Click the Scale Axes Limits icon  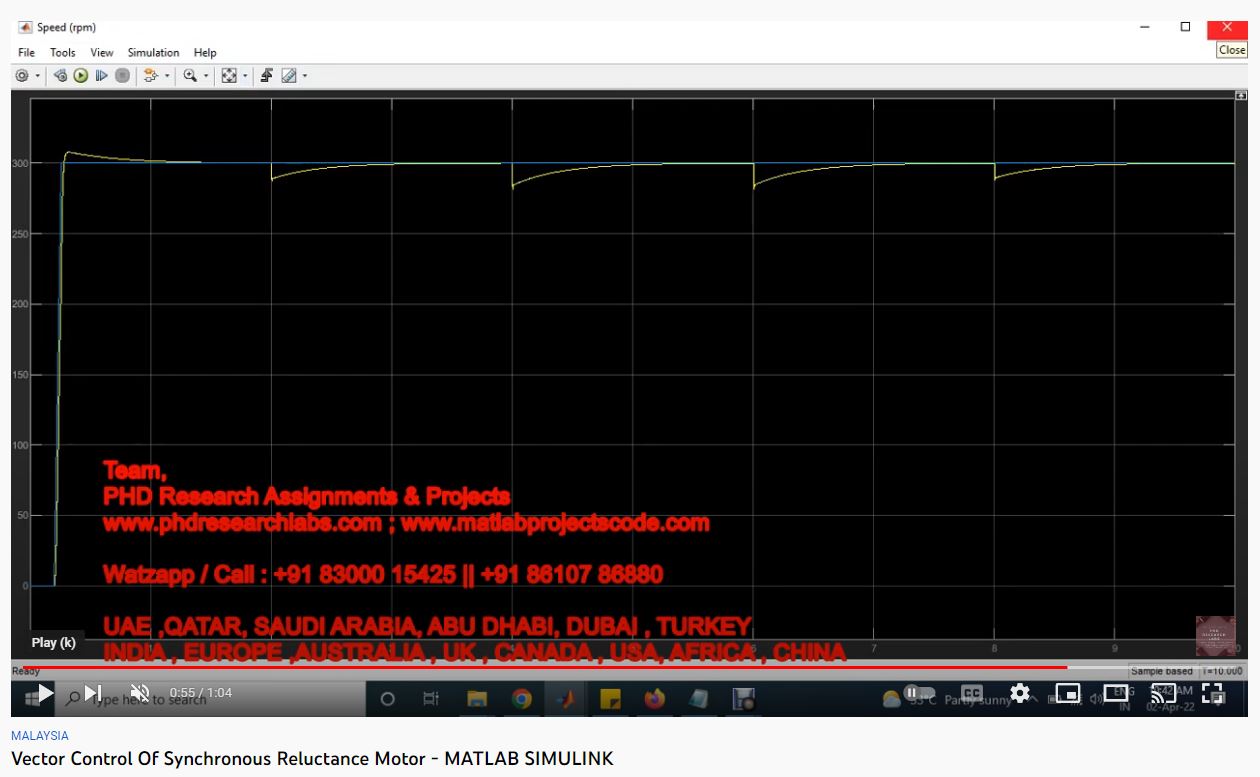229,76
